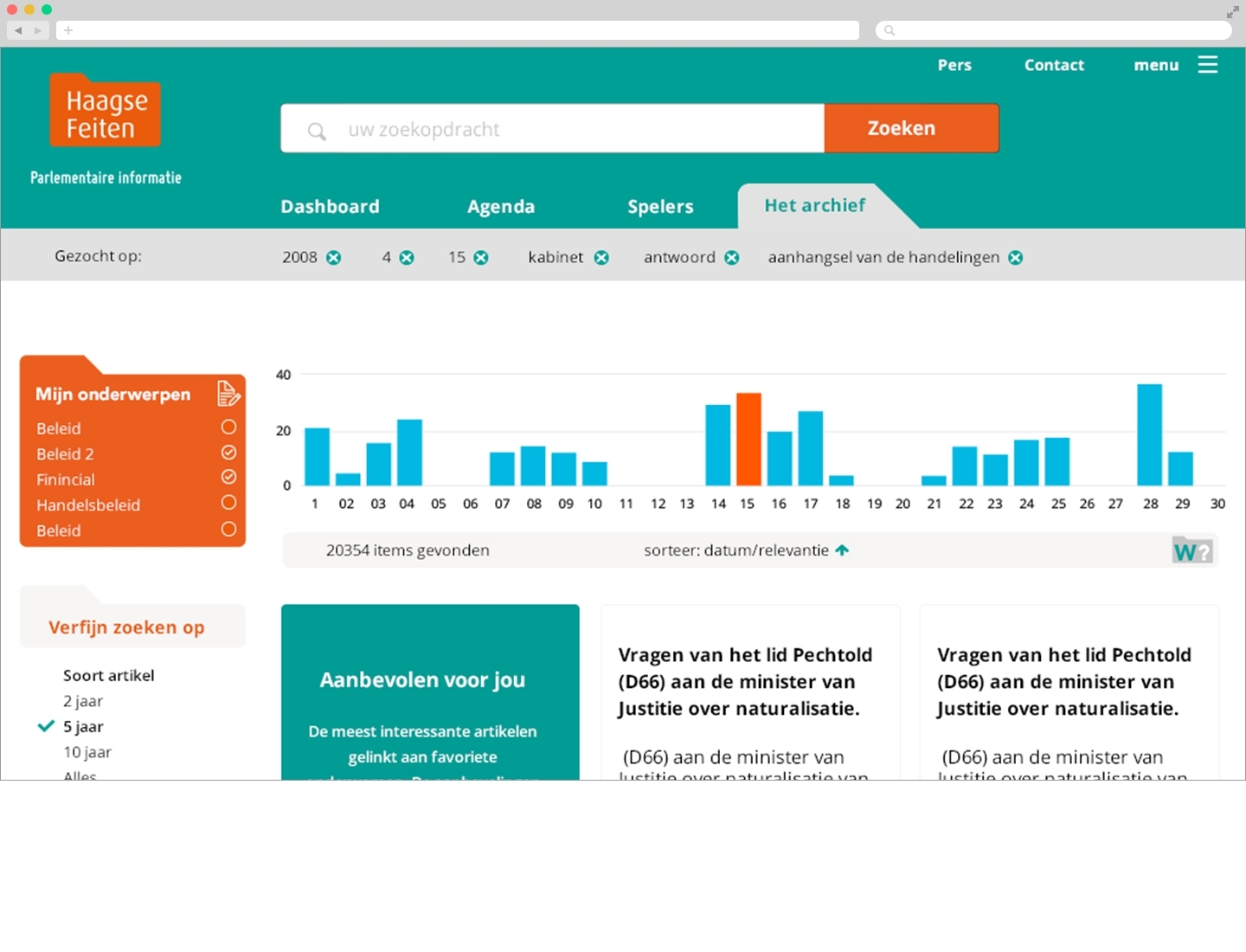The height and width of the screenshot is (952, 1246).
Task: Open the hamburger menu icon
Action: pyautogui.click(x=1207, y=65)
